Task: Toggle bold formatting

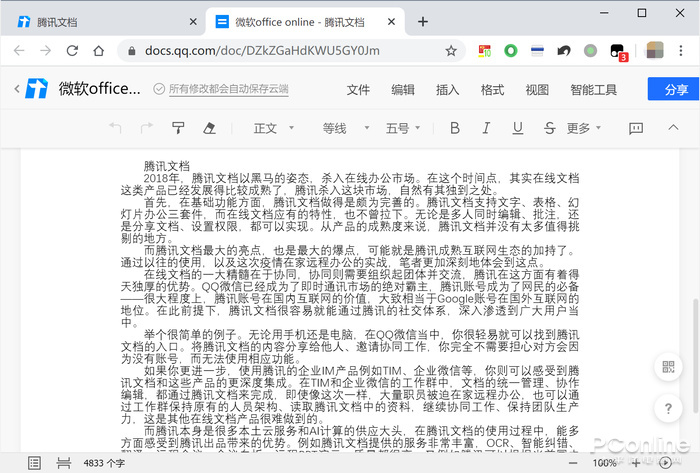Action: pyautogui.click(x=455, y=128)
